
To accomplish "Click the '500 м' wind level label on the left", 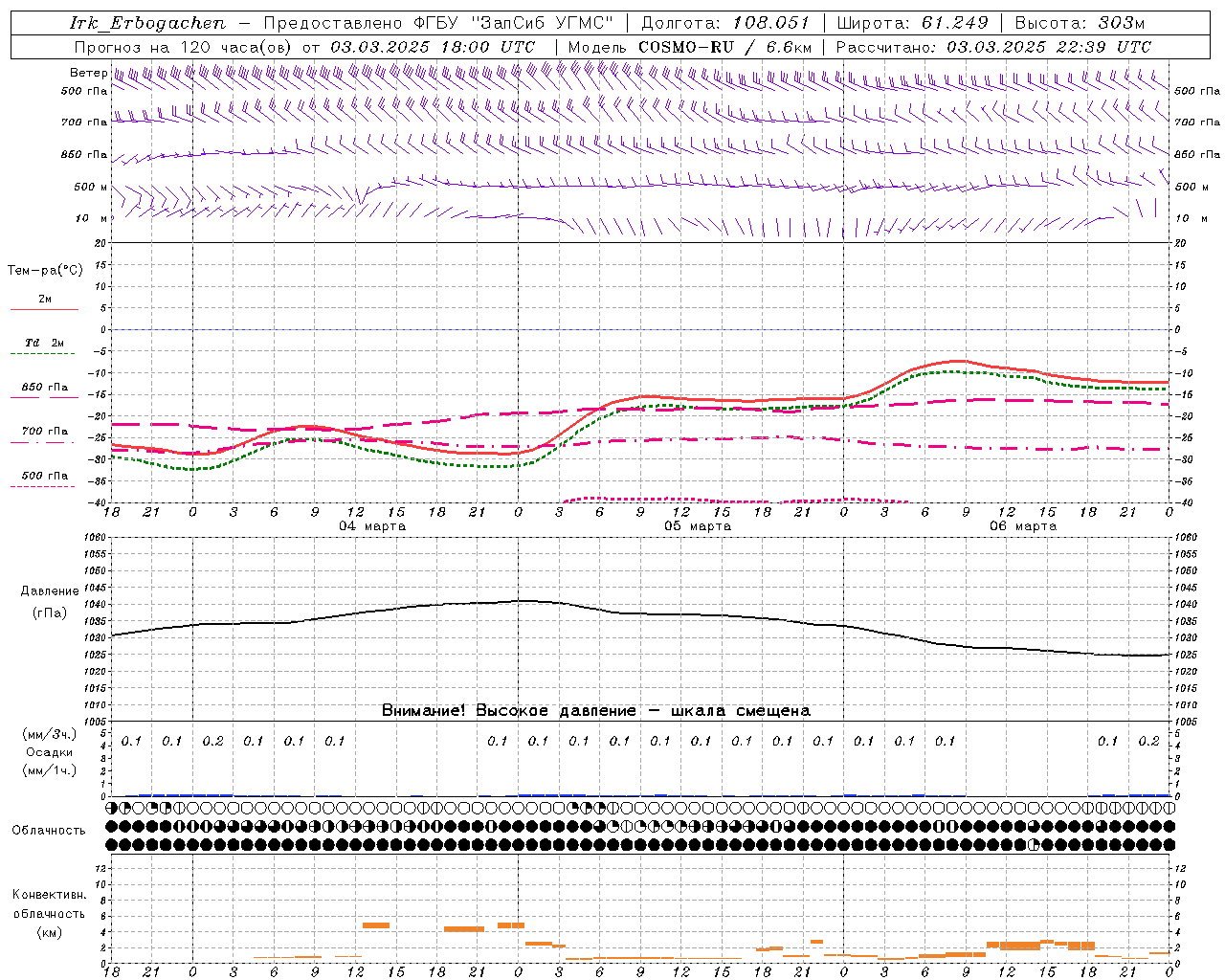I will 91,187.
